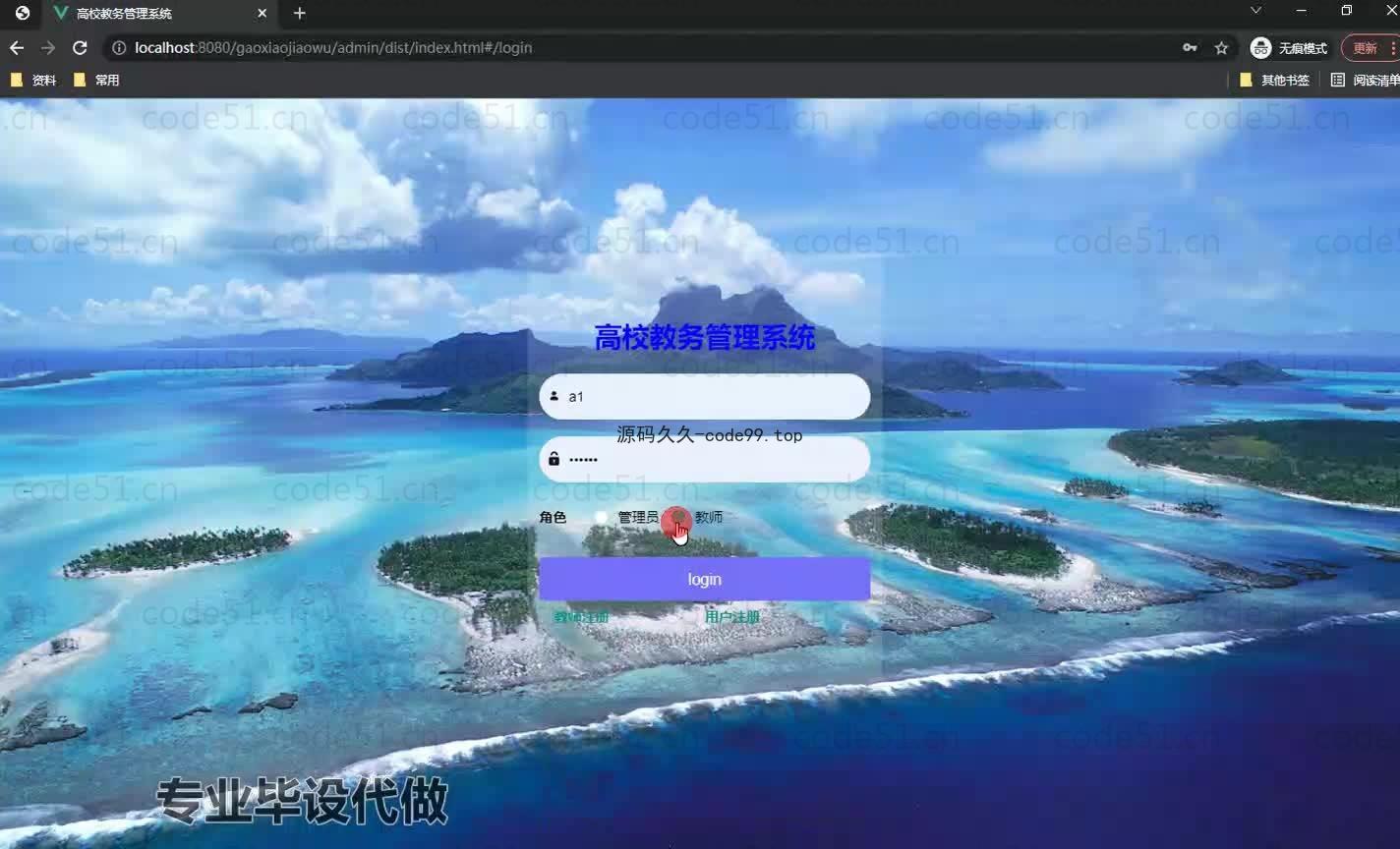The height and width of the screenshot is (849, 1400).
Task: Reload the page with refresh icon
Action: [x=80, y=47]
